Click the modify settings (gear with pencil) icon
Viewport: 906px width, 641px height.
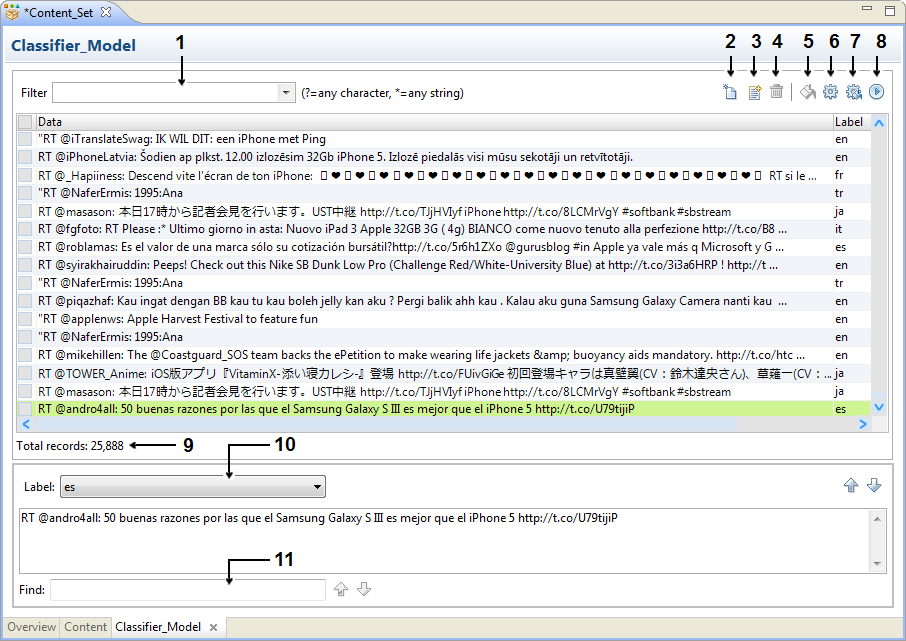(853, 92)
